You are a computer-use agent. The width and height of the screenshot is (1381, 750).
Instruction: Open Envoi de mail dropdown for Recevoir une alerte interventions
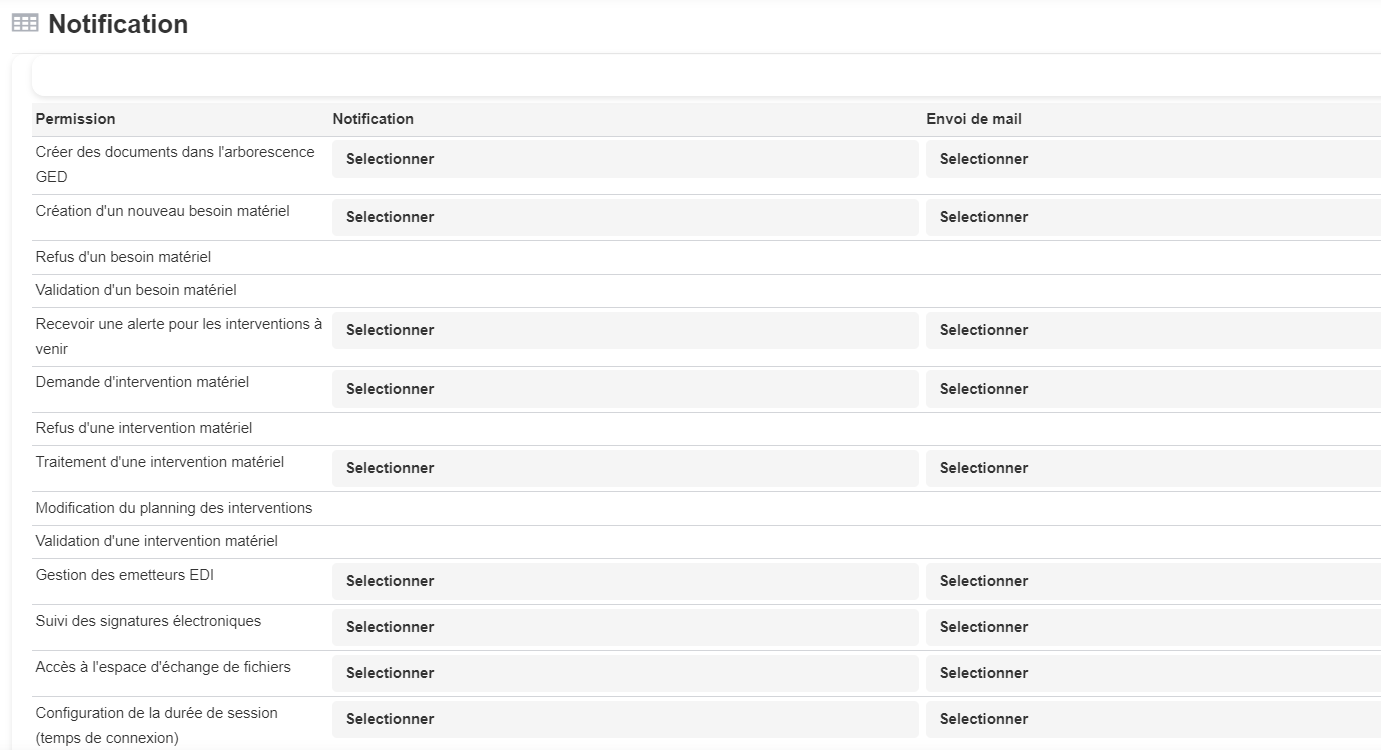(1153, 330)
